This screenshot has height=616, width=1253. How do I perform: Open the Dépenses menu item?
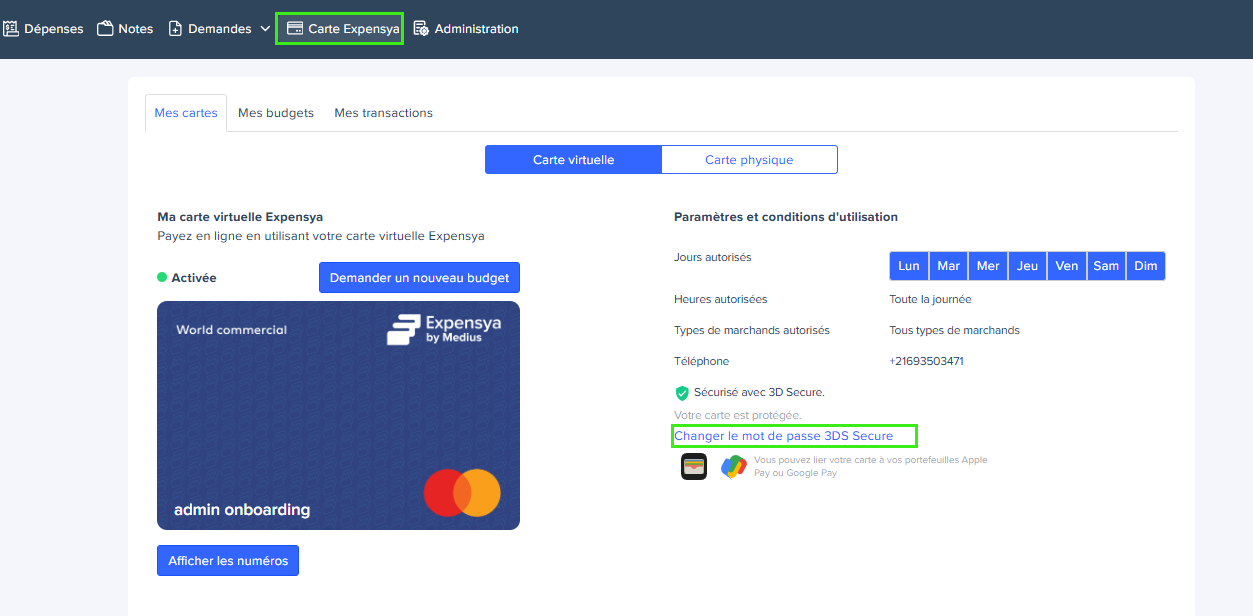tap(43, 29)
